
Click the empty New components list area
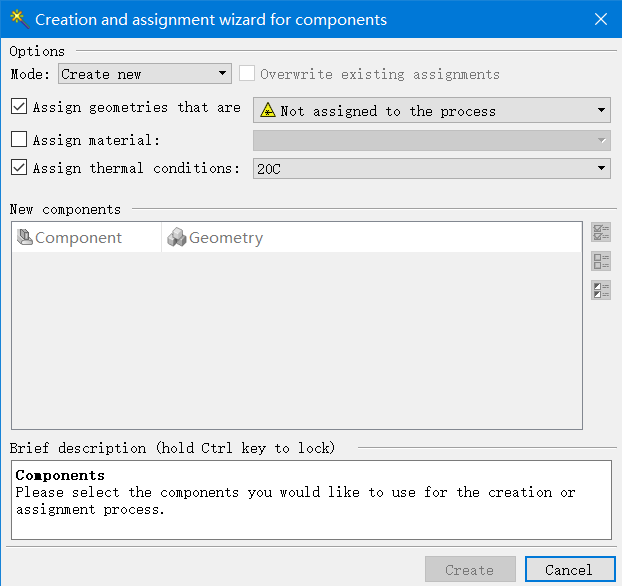pos(296,340)
